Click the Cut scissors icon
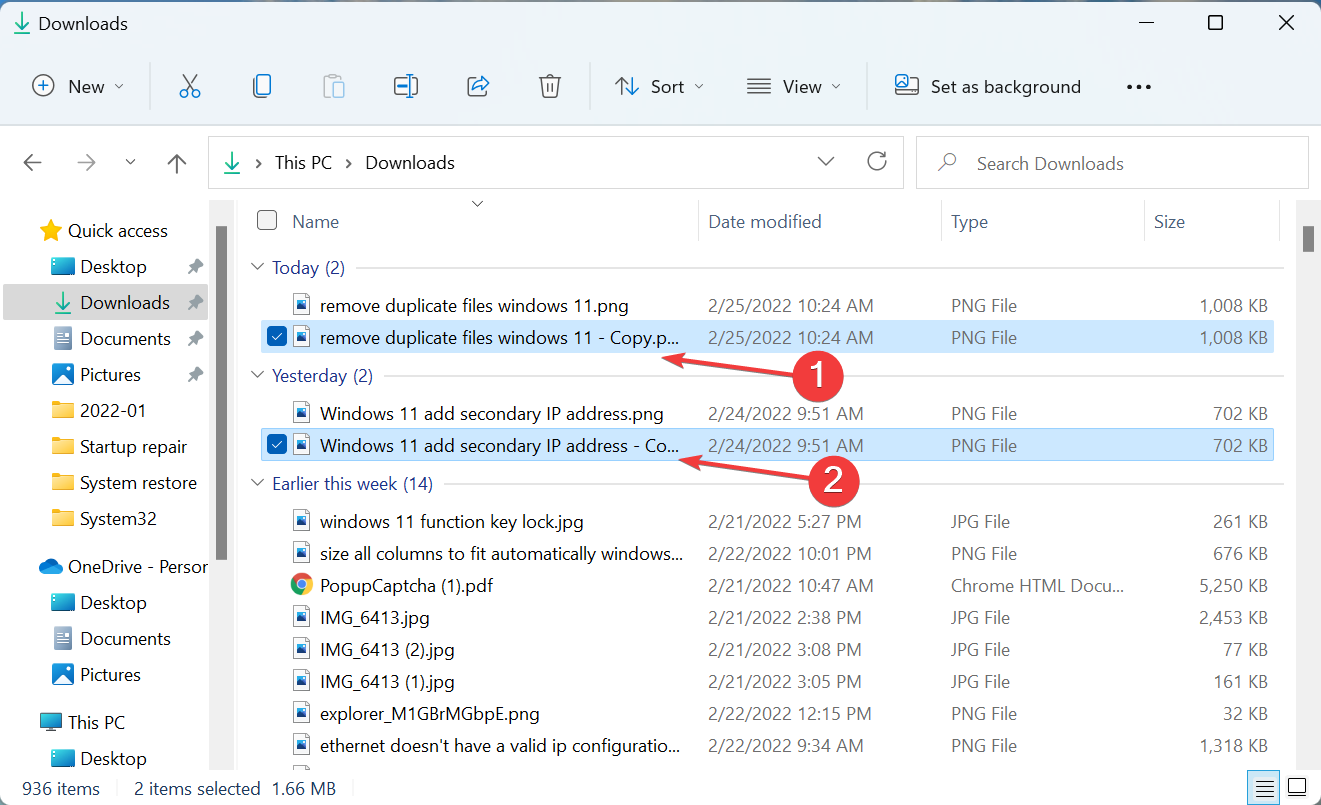The width and height of the screenshot is (1321, 805). (x=190, y=86)
